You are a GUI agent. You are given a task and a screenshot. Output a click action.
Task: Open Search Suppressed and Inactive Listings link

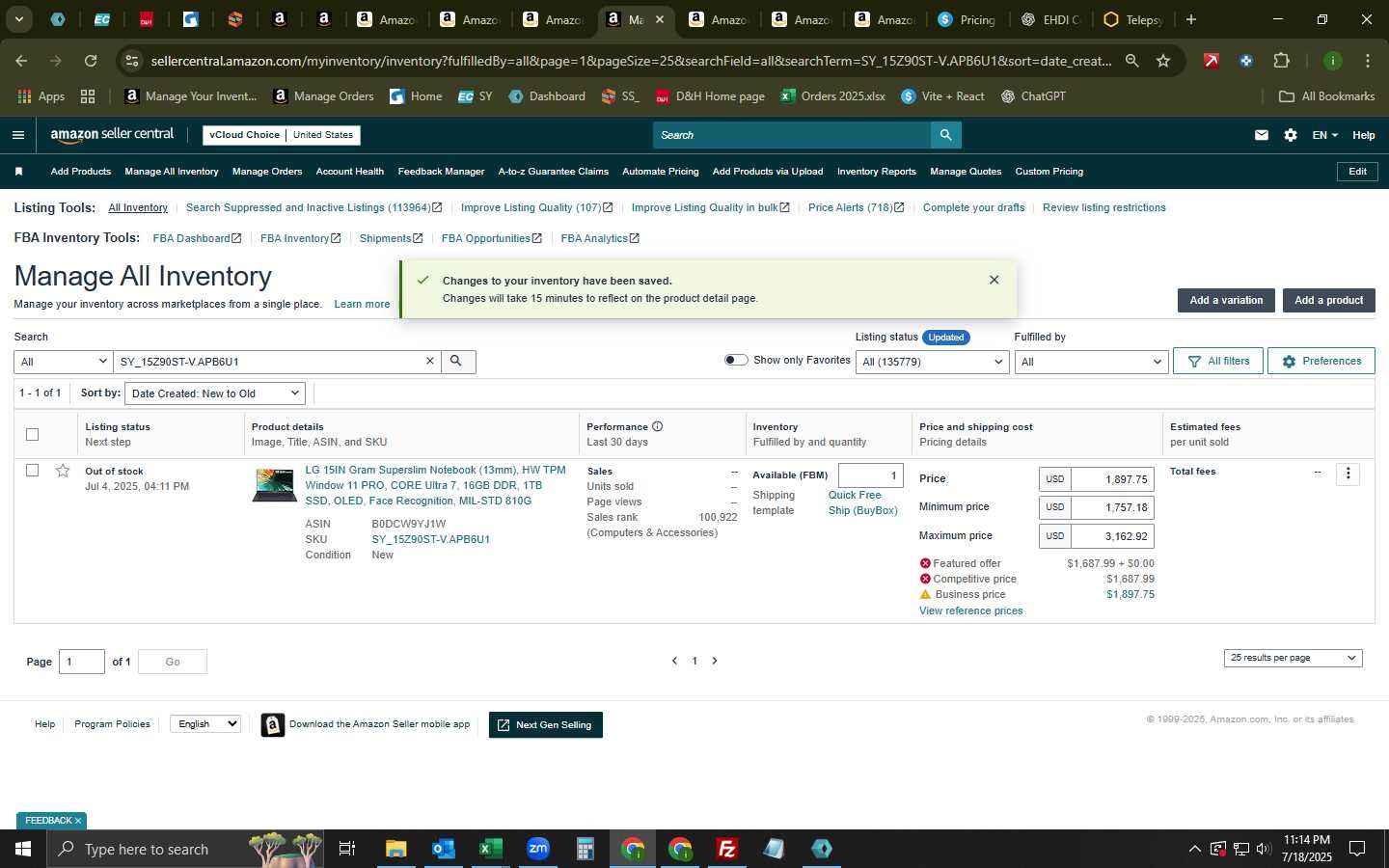pos(313,207)
